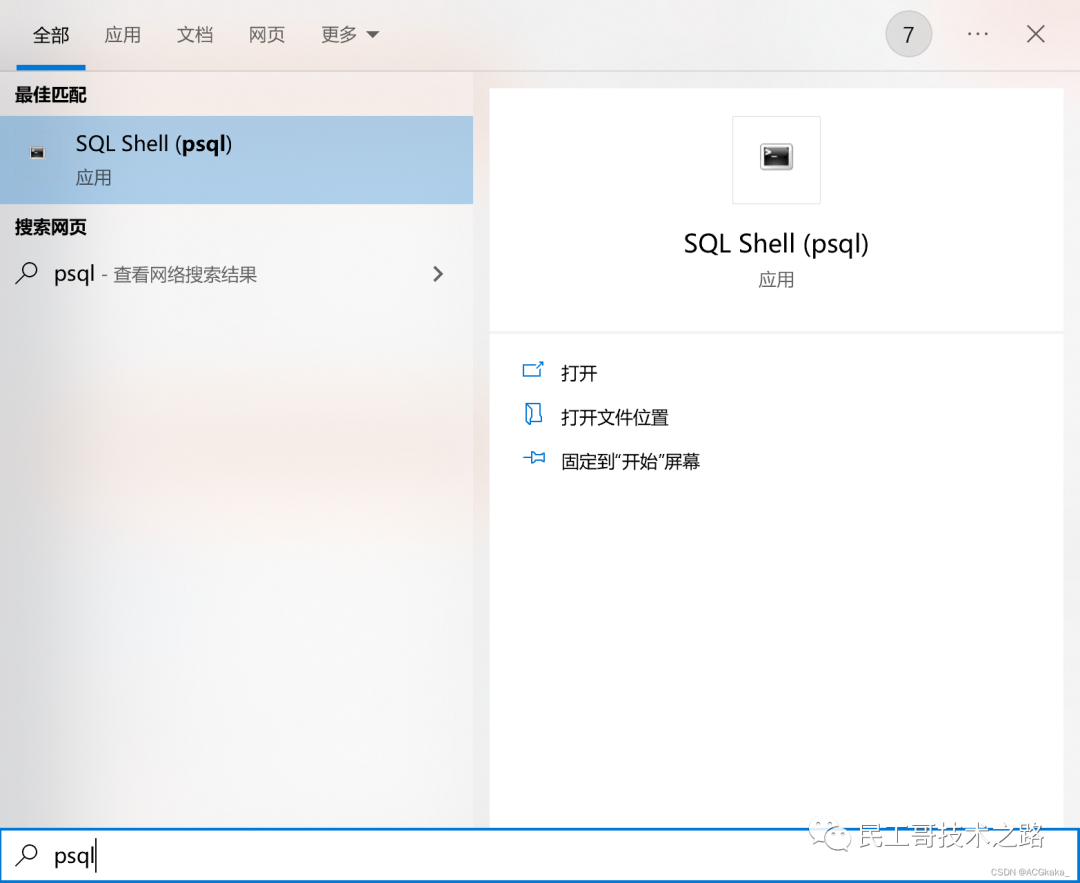Select the magnifier icon in the search box

[x=25, y=856]
